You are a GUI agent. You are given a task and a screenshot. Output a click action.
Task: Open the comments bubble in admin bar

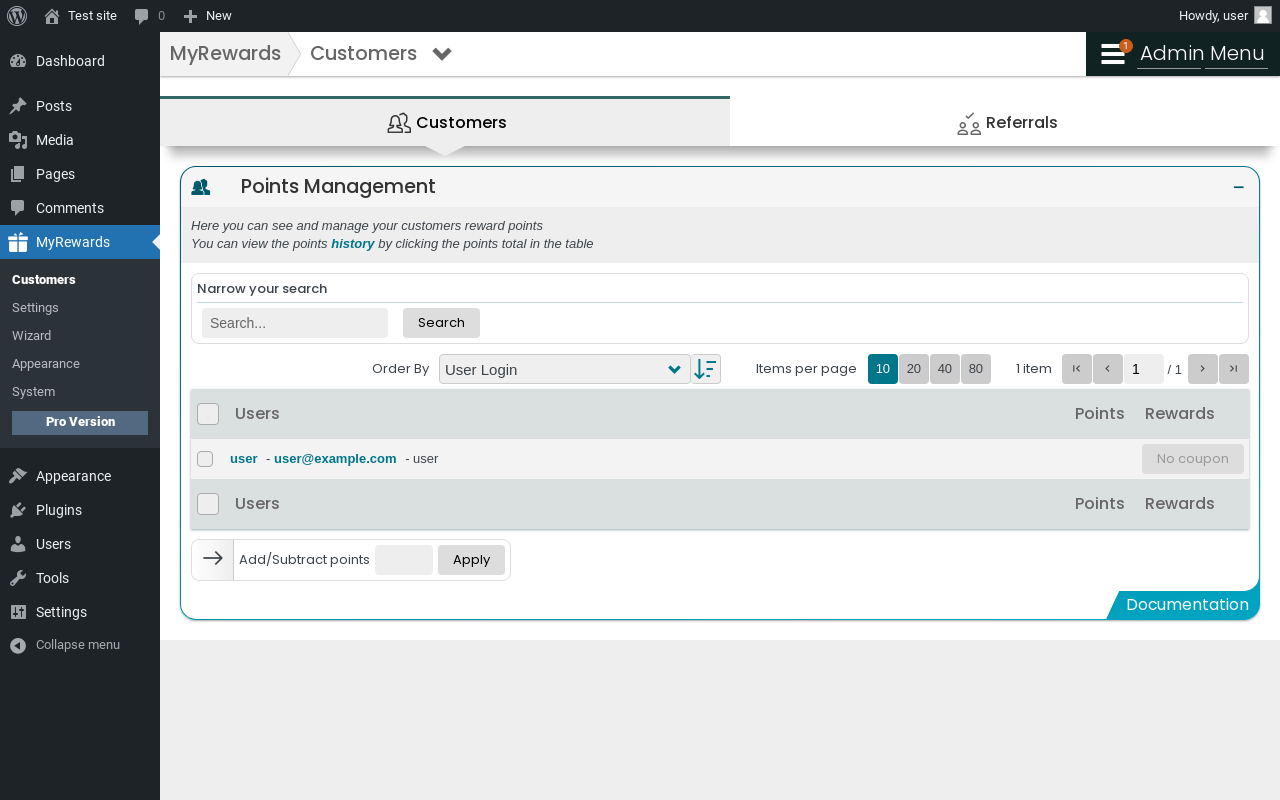[x=142, y=16]
